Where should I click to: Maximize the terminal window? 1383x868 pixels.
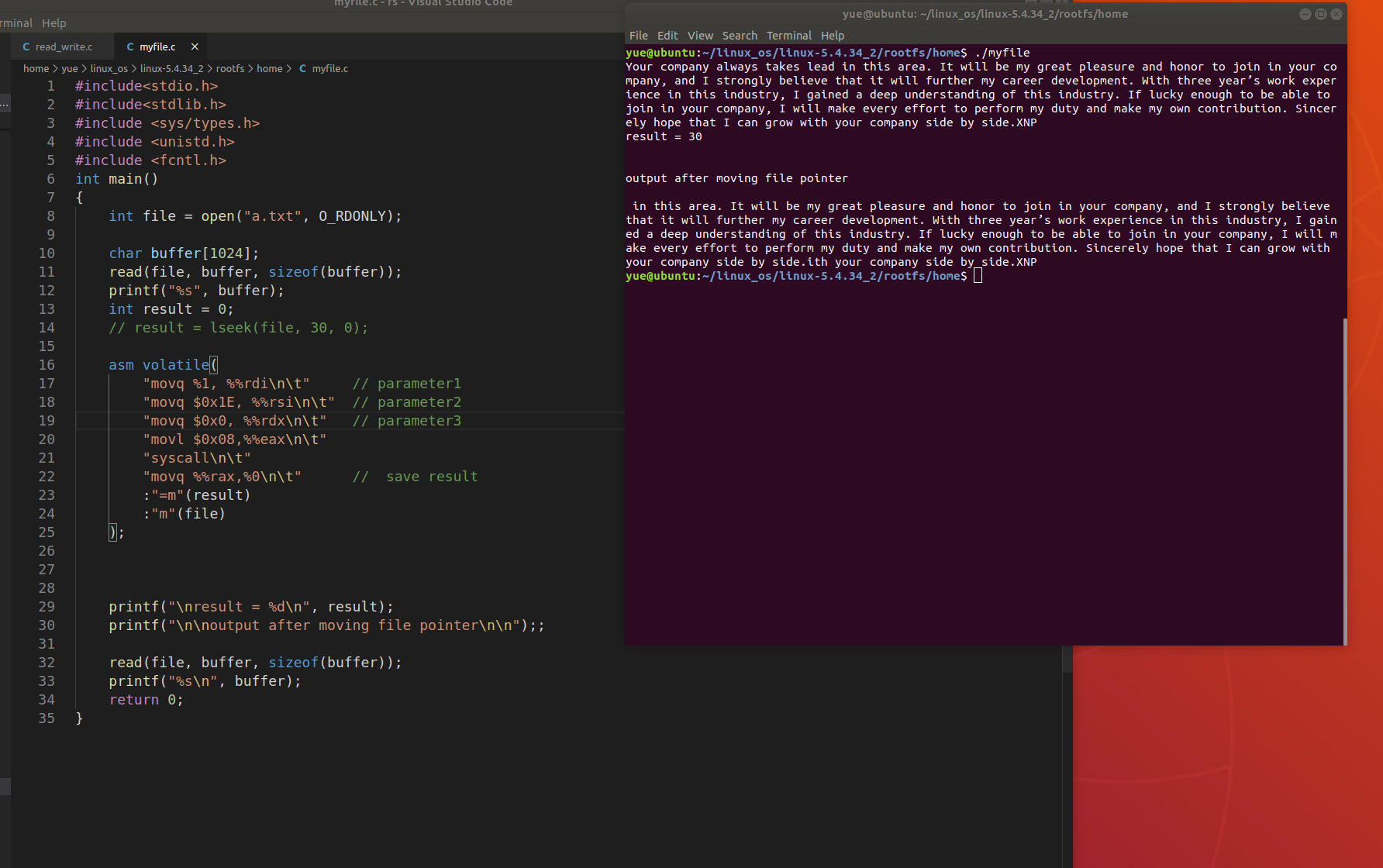1321,14
